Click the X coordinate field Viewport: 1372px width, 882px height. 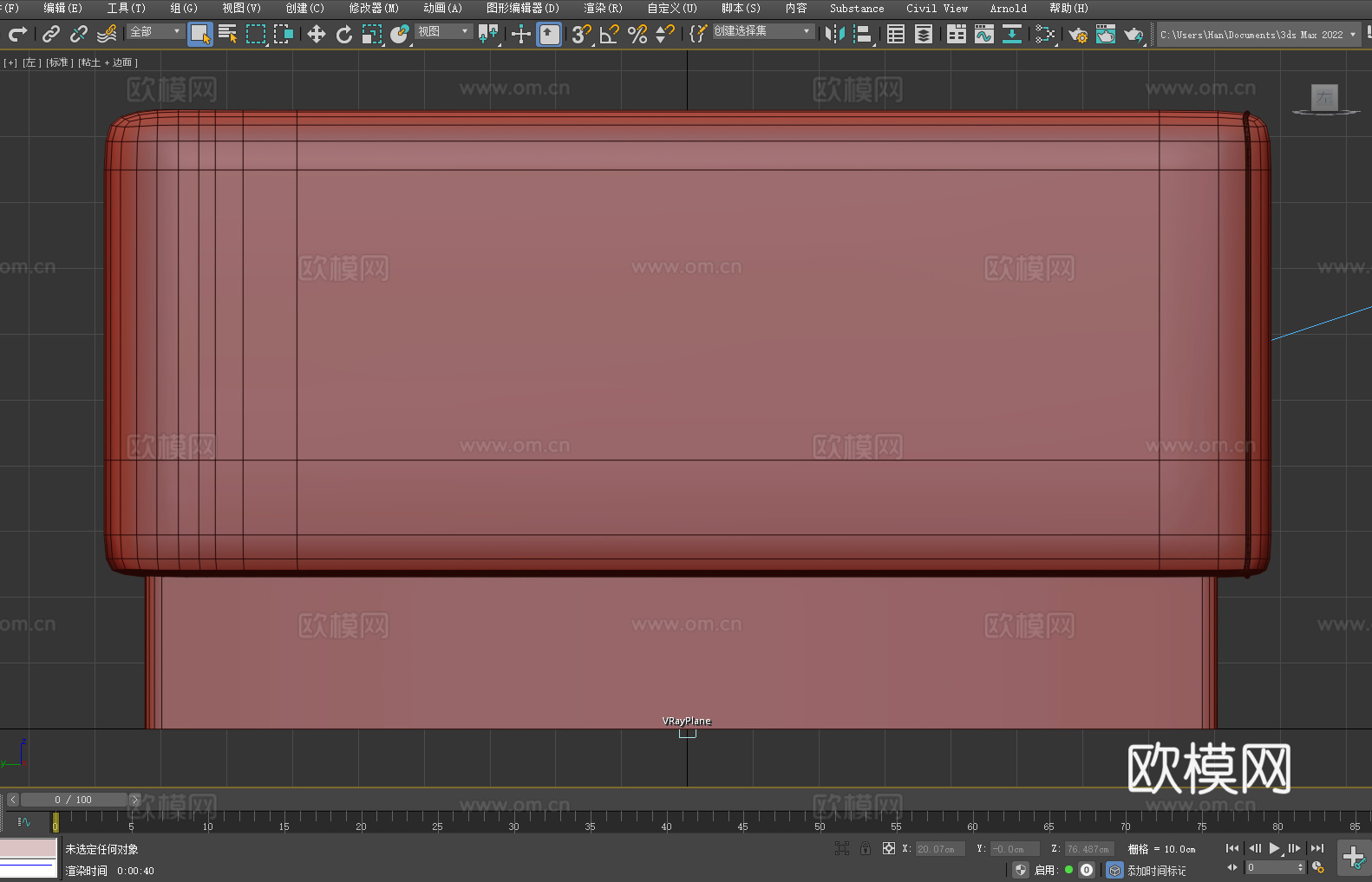[940, 849]
